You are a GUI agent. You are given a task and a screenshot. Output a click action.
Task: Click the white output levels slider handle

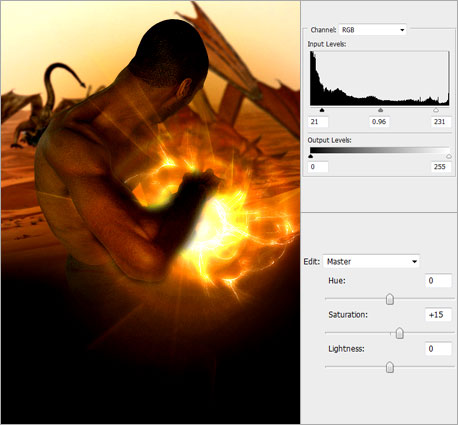(449, 156)
